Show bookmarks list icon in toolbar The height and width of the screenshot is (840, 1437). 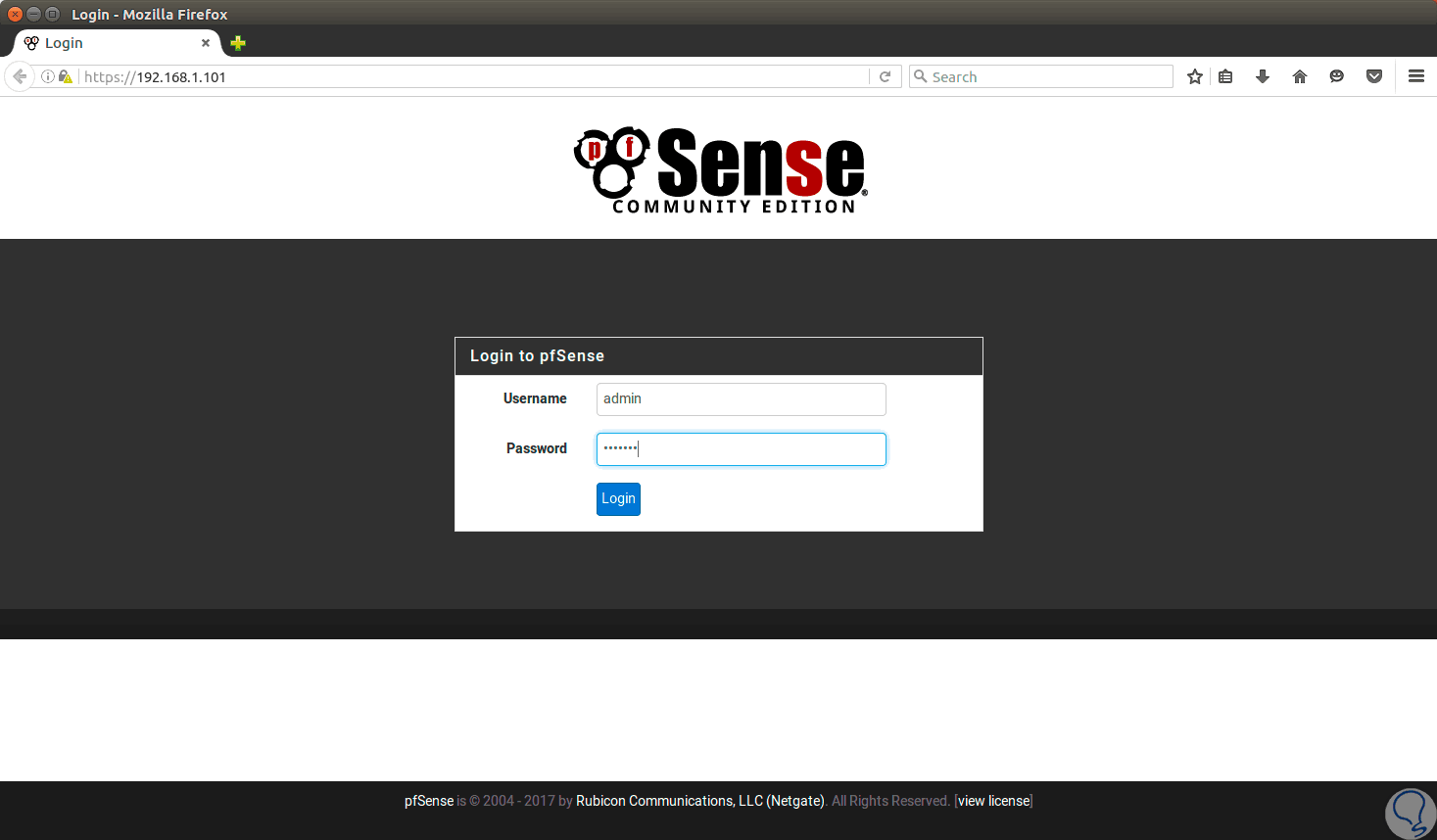tap(1225, 76)
